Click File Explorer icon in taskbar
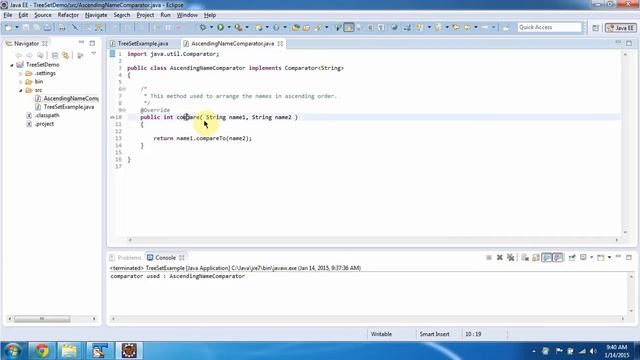Screen dimensions: 640x360 tap(69, 350)
